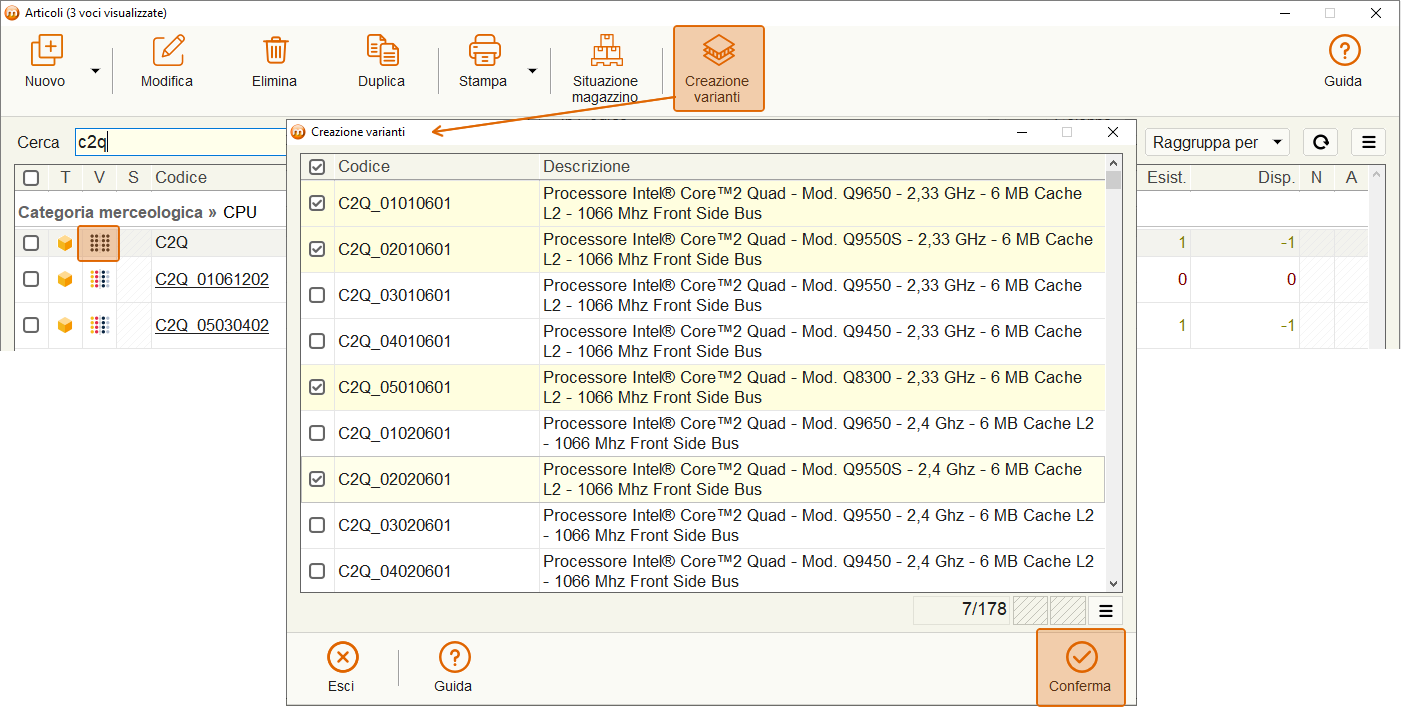
Task: Open the variants dialog hamburger menu
Action: (x=1106, y=611)
